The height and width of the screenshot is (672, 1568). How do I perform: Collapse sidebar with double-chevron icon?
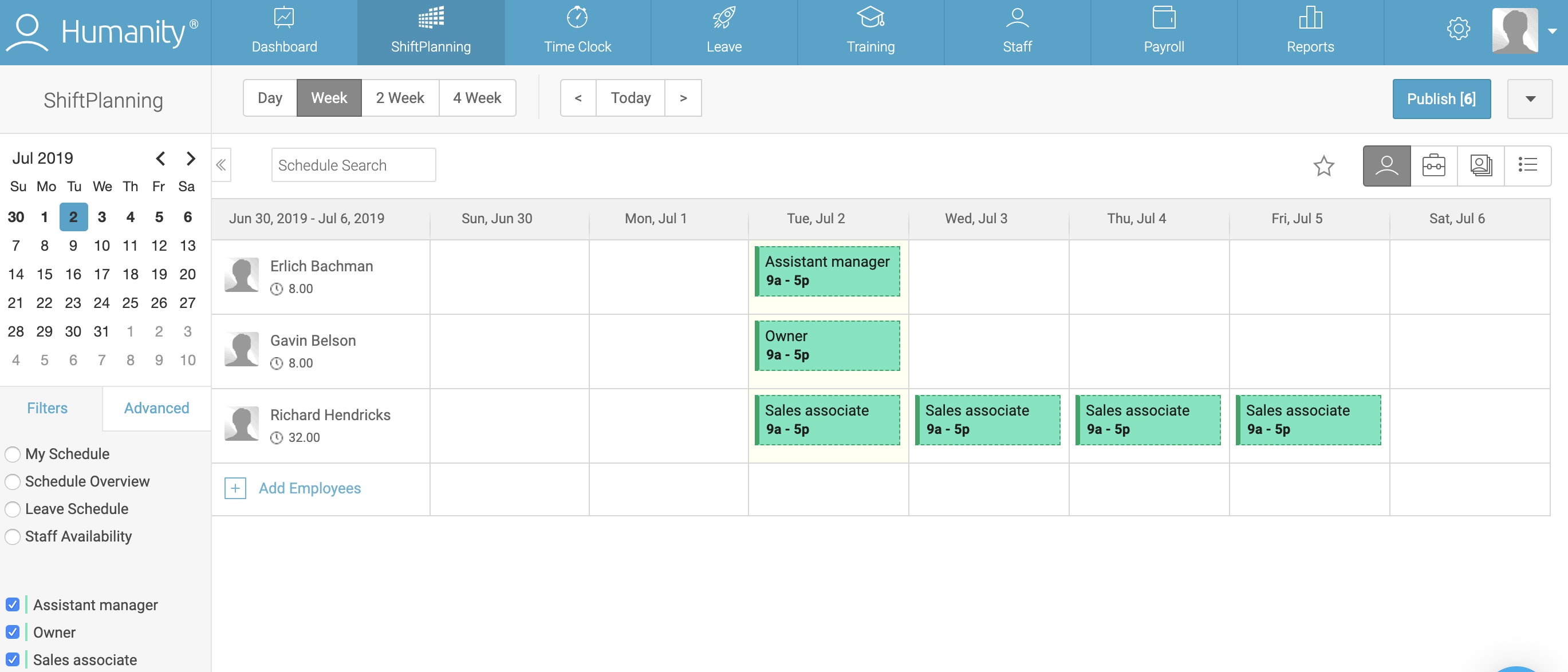coord(221,165)
